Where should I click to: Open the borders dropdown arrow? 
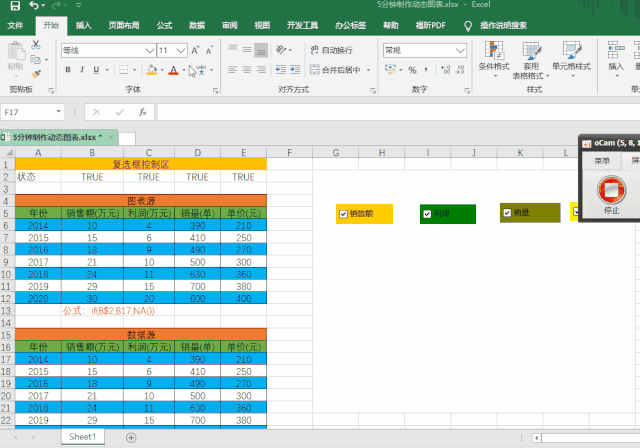(x=134, y=70)
